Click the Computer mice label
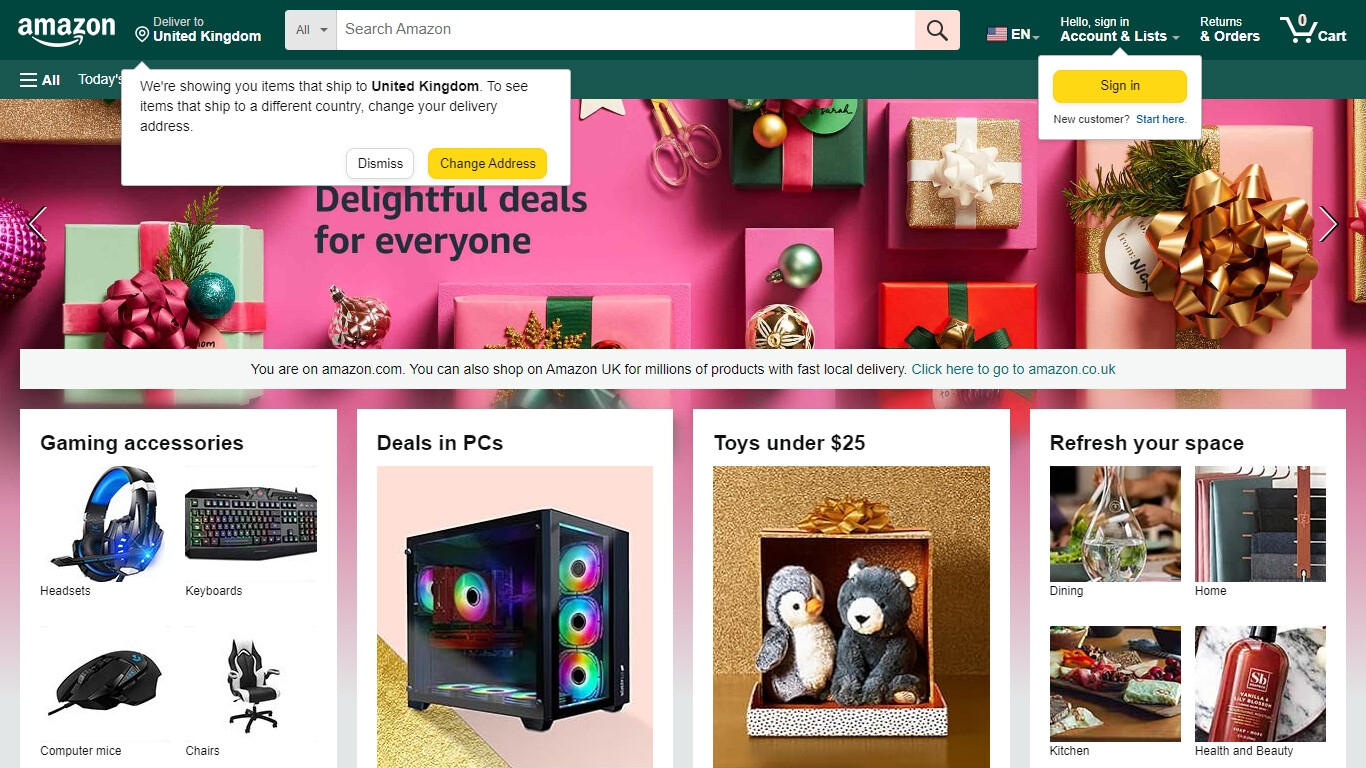The height and width of the screenshot is (768, 1366). [x=81, y=751]
